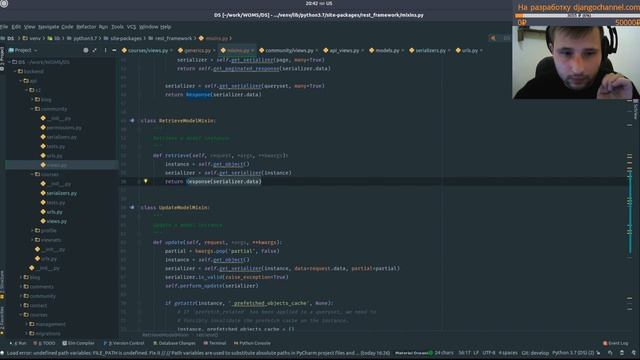Collapse the api folder in project tree
Viewport: 640px width, 360px height.
click(x=21, y=81)
